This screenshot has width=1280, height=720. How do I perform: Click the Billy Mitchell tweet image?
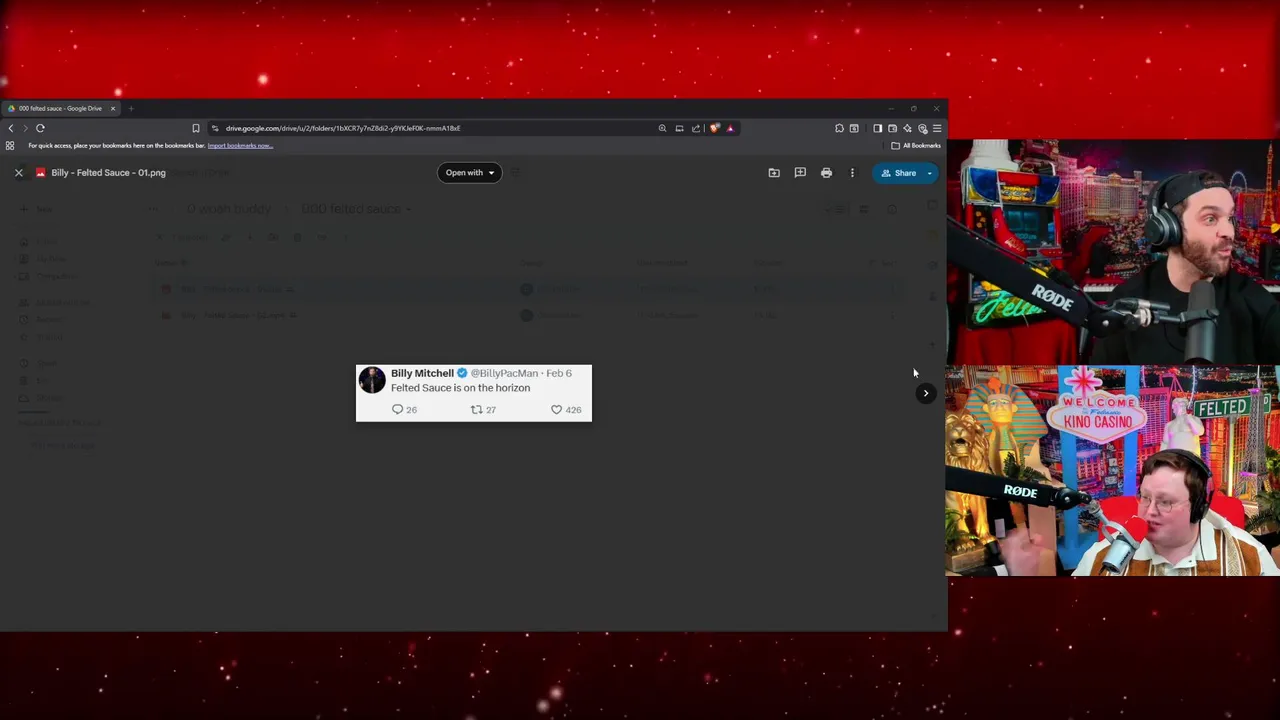pyautogui.click(x=474, y=393)
